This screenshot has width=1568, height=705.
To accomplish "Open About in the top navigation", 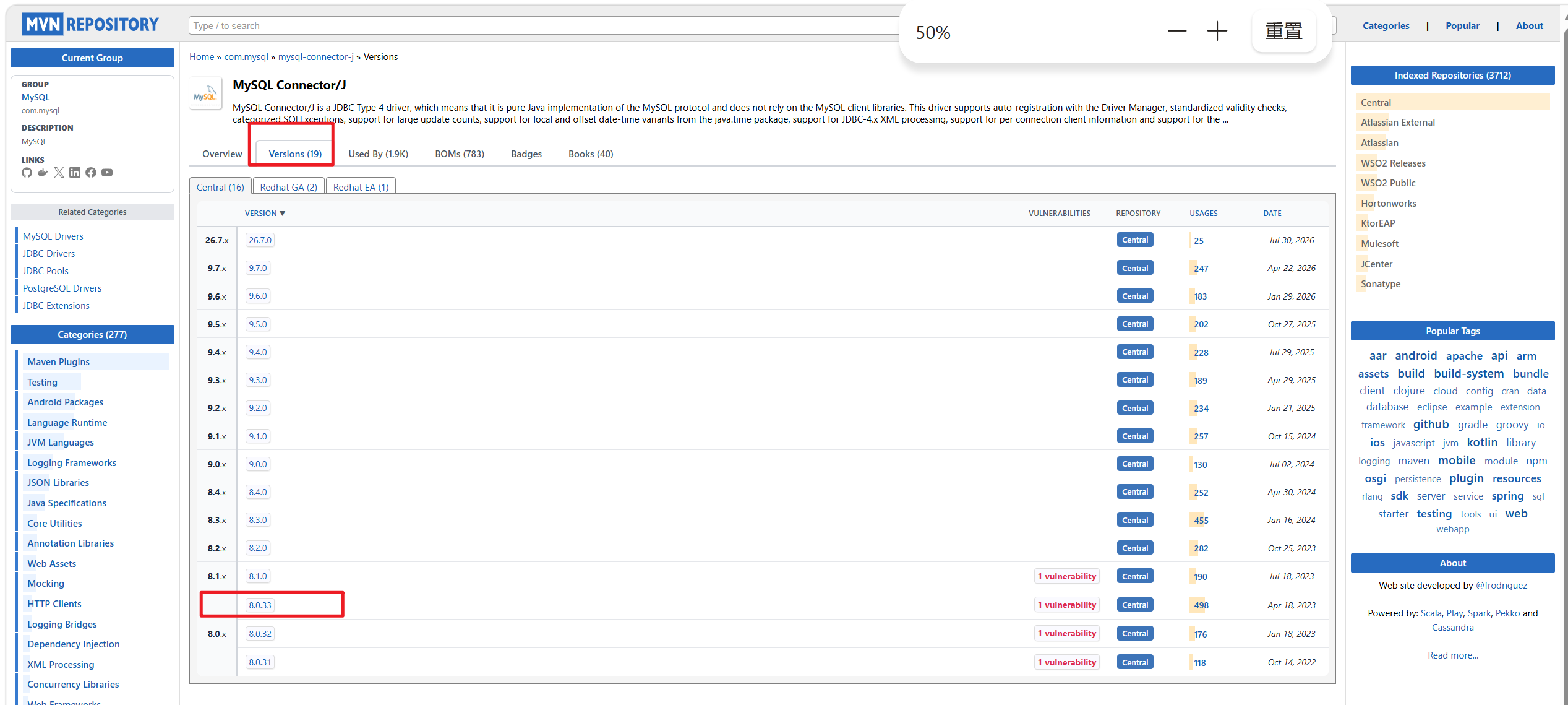I will [1529, 26].
